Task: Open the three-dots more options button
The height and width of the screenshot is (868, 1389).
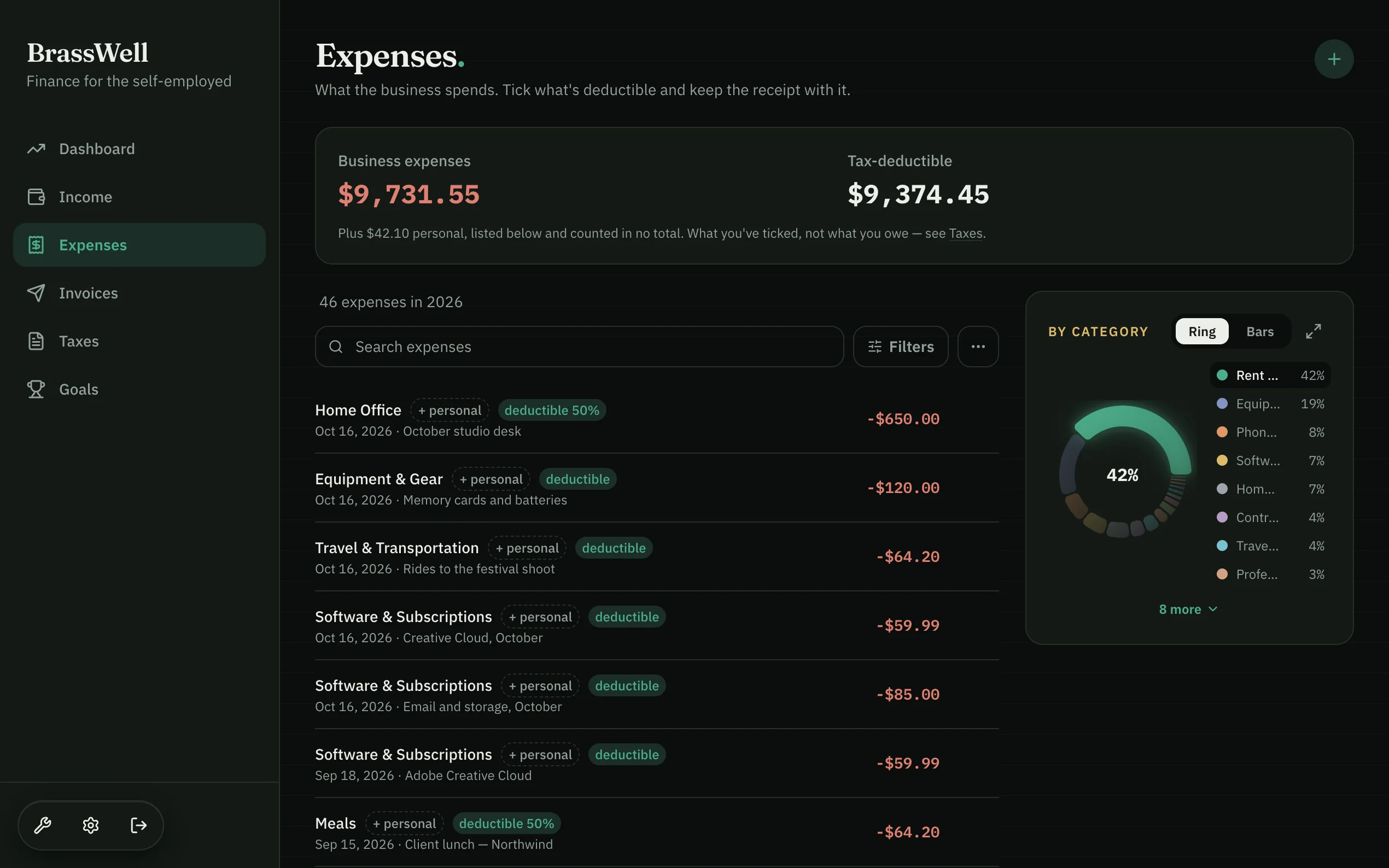Action: tap(978, 347)
